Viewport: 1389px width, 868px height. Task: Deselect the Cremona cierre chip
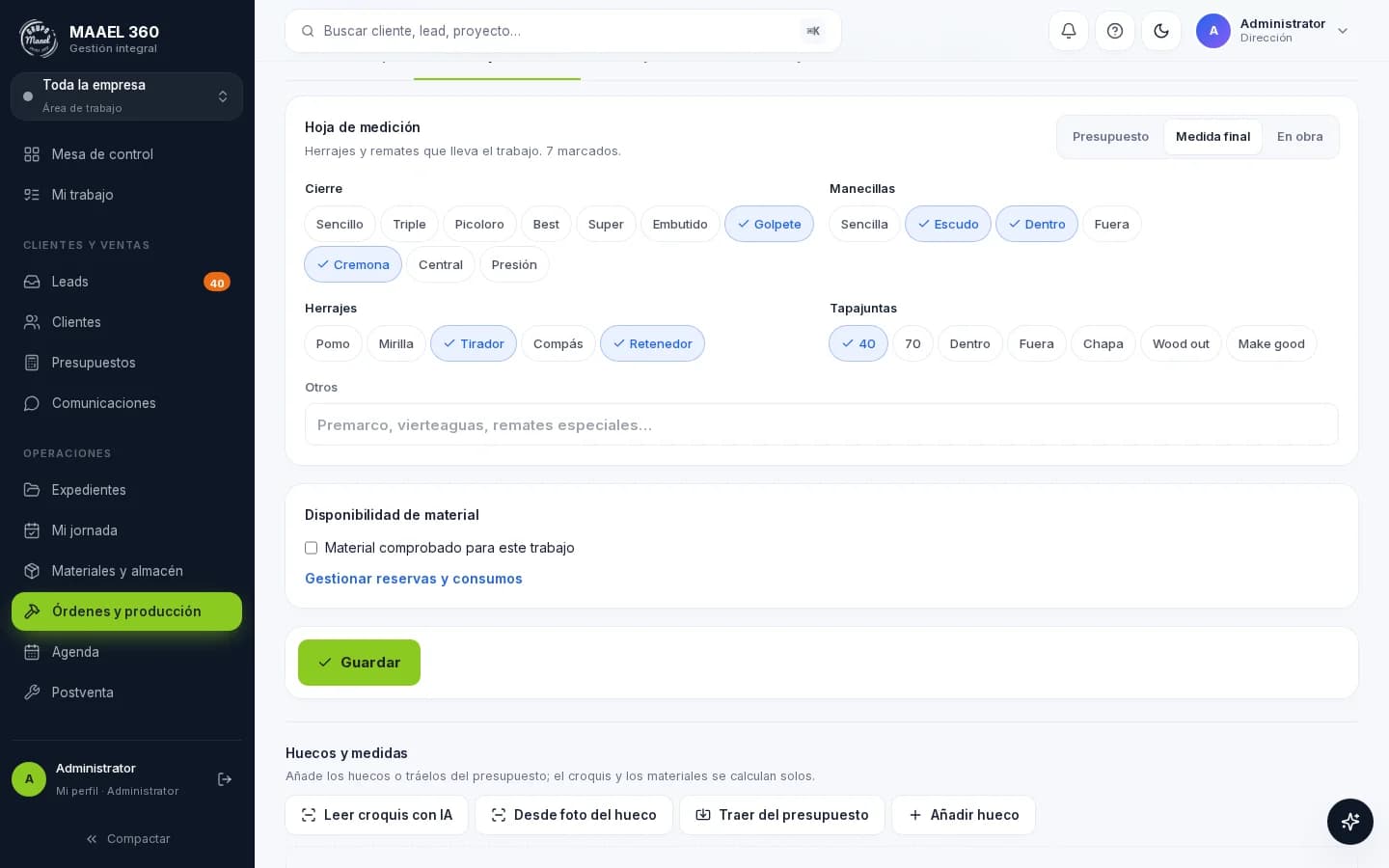[353, 264]
